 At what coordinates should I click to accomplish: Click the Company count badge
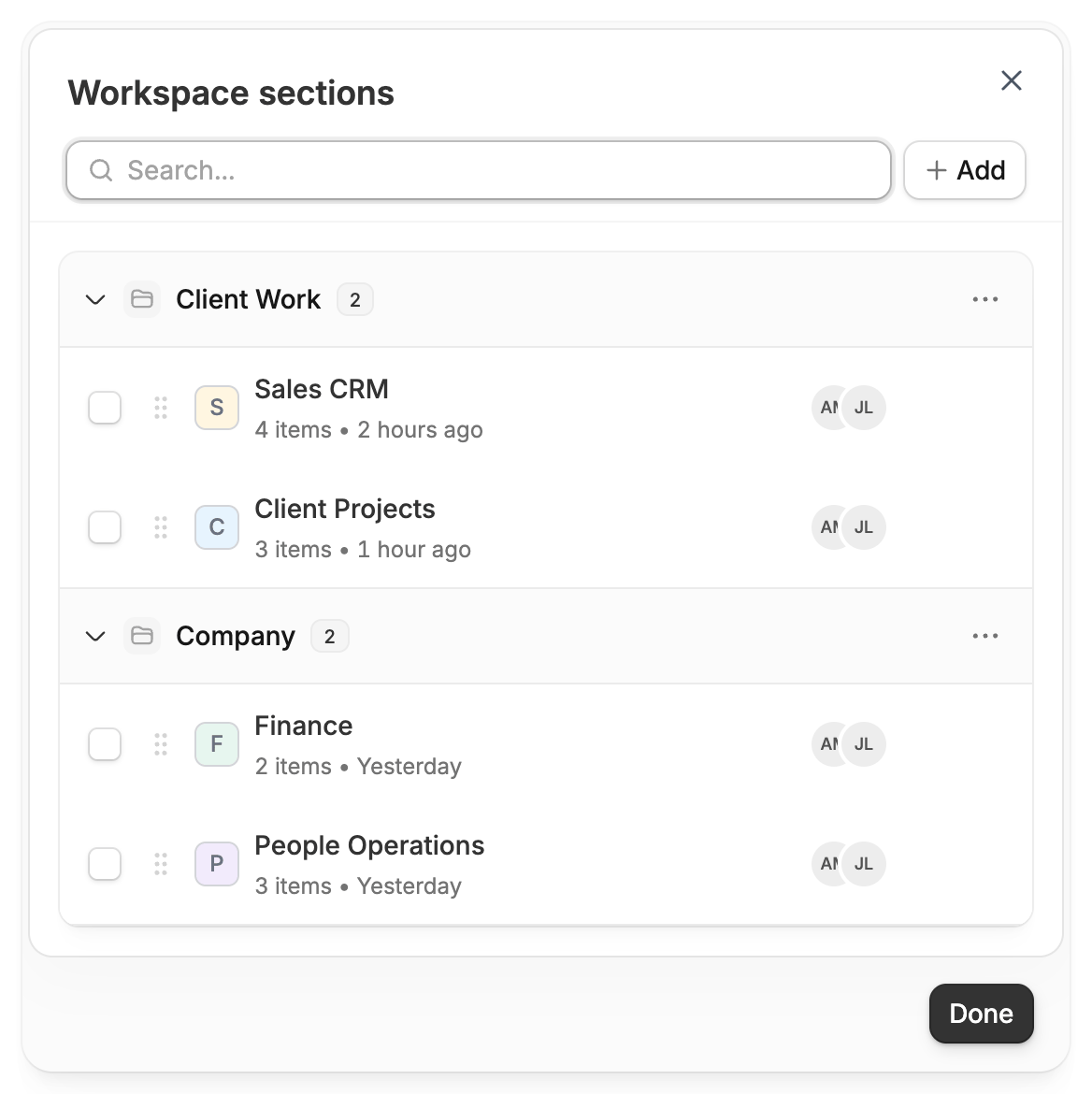tap(330, 637)
